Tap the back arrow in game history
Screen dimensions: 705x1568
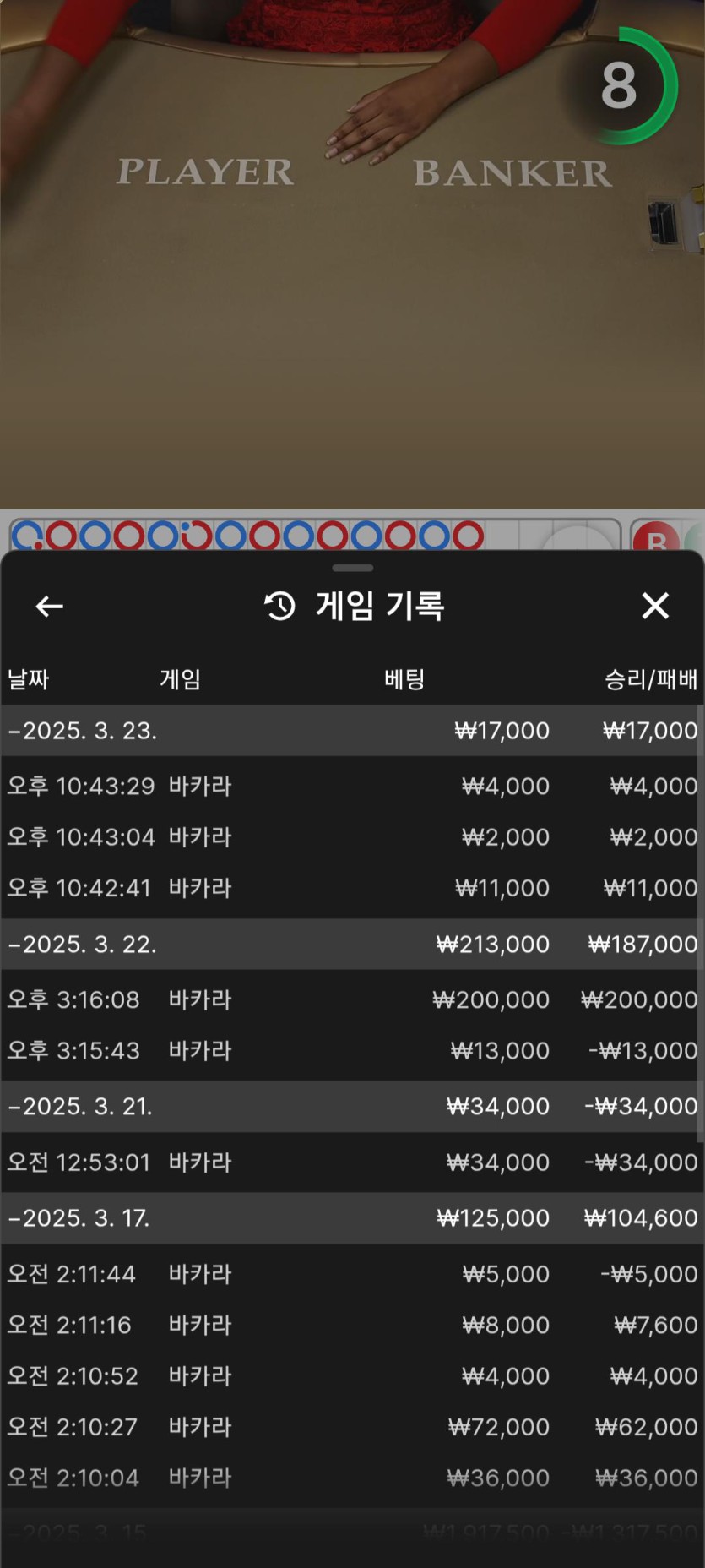49,606
